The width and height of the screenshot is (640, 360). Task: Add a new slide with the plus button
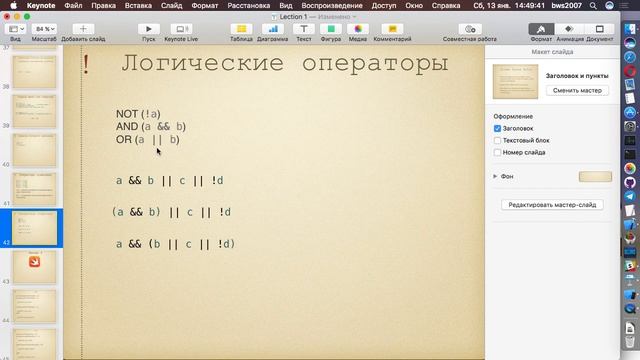83,29
